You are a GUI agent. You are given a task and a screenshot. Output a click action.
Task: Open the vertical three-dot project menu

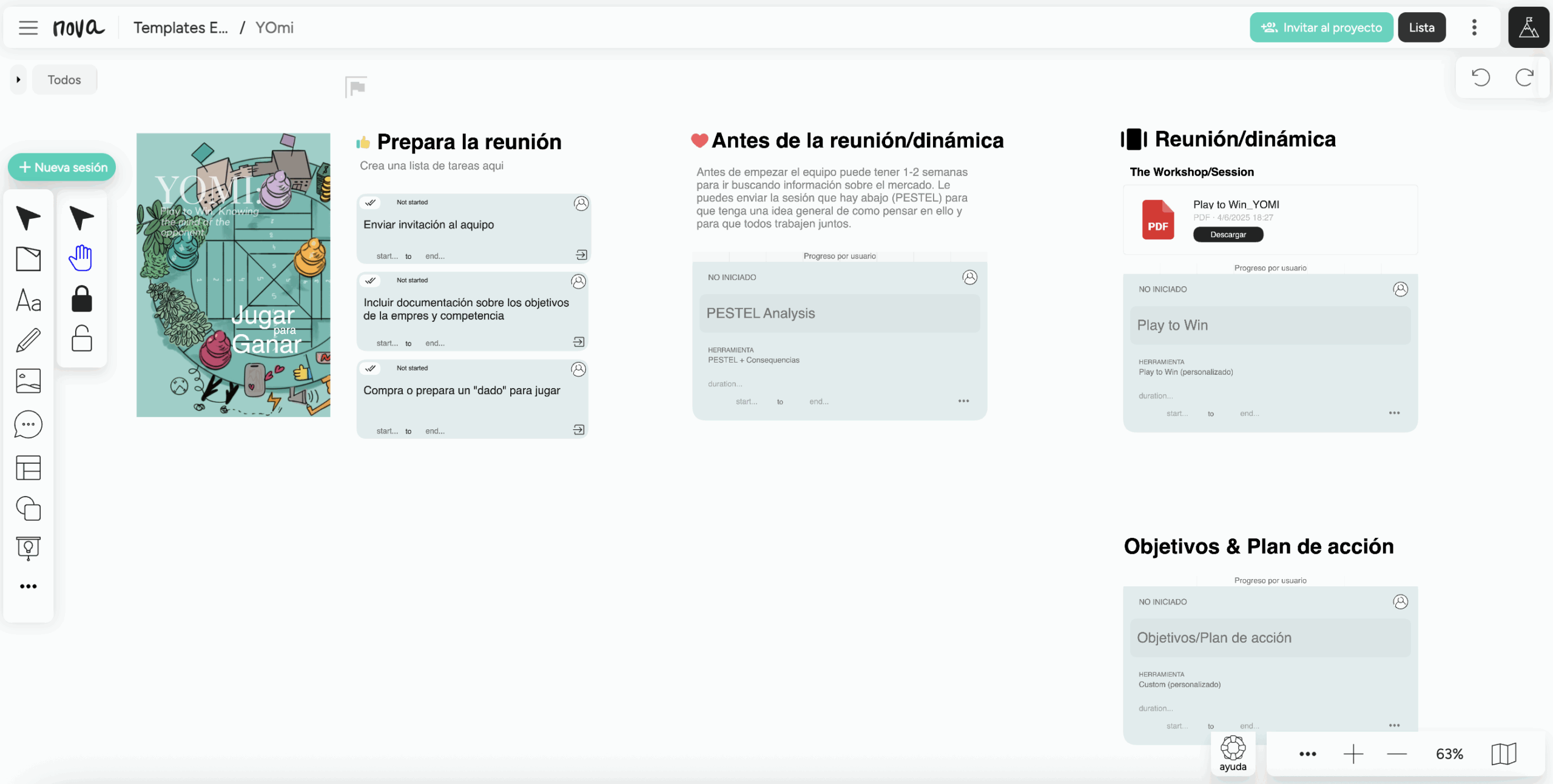point(1474,27)
